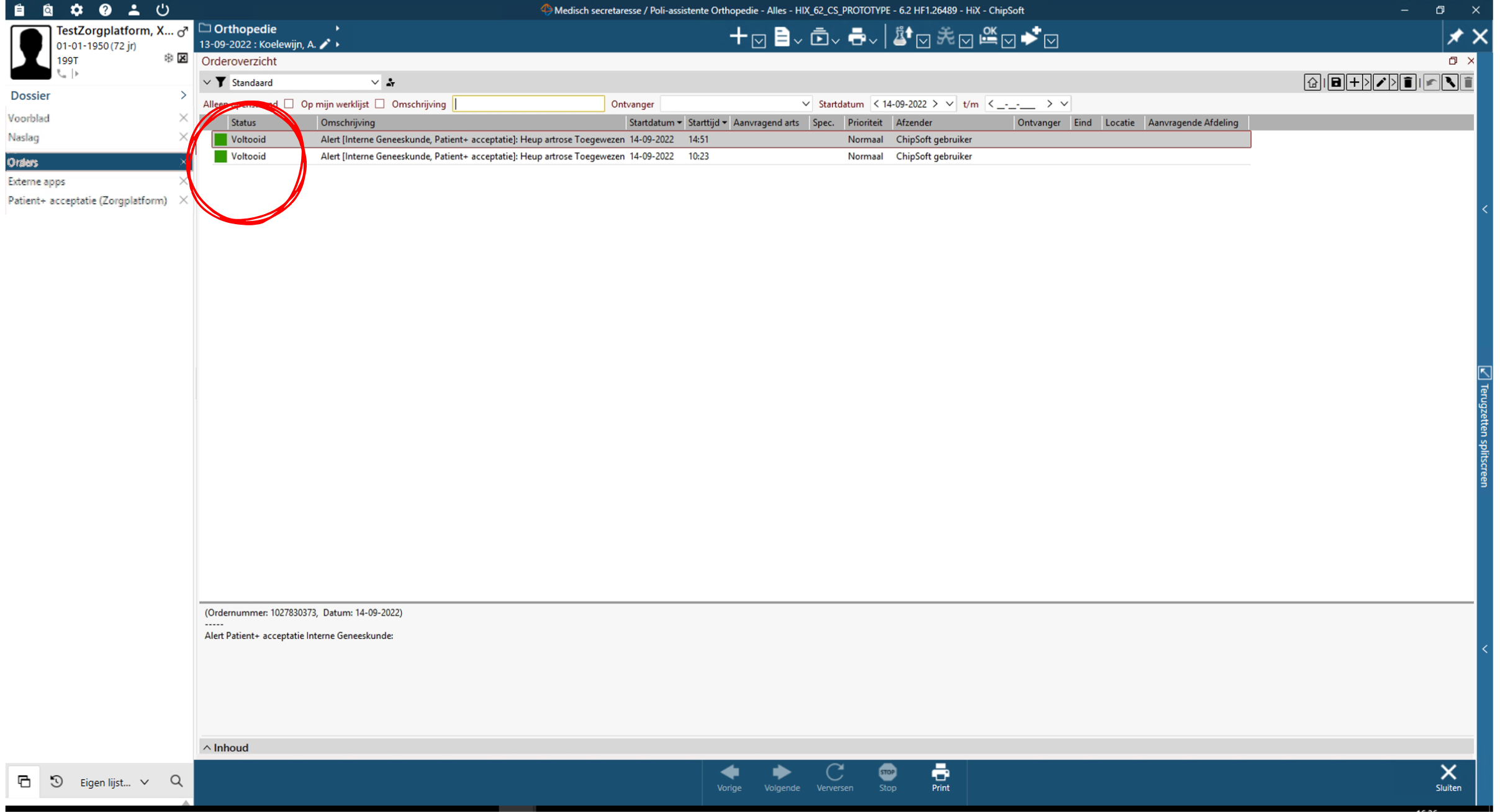Click the save diskette icon on the right
This screenshot has width=1500, height=812.
(x=1336, y=82)
